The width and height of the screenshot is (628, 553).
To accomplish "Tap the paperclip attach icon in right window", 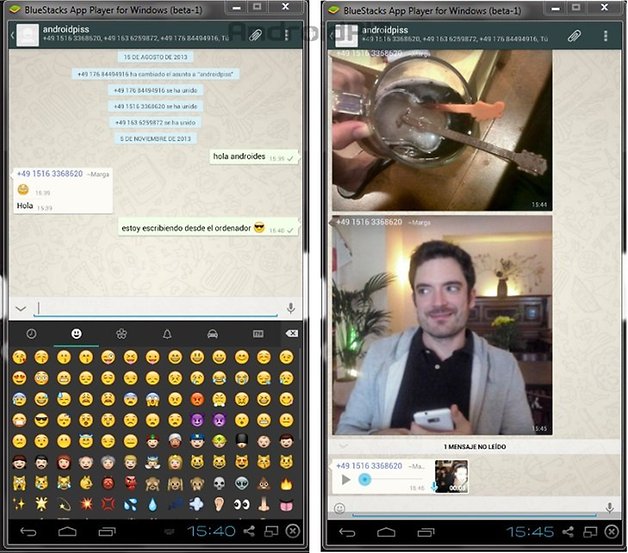I will tap(574, 36).
